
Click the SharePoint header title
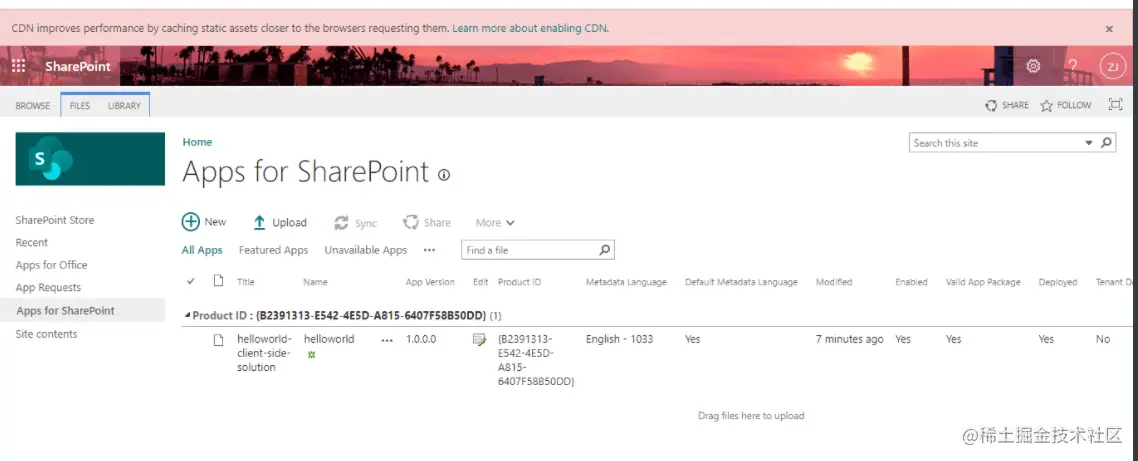(x=78, y=66)
